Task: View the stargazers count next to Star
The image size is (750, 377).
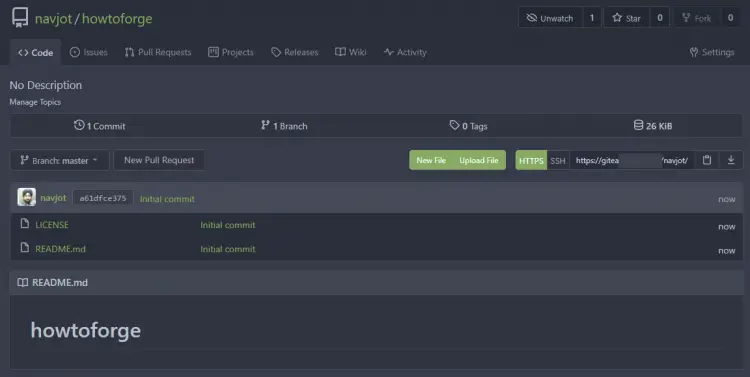Action: point(660,18)
